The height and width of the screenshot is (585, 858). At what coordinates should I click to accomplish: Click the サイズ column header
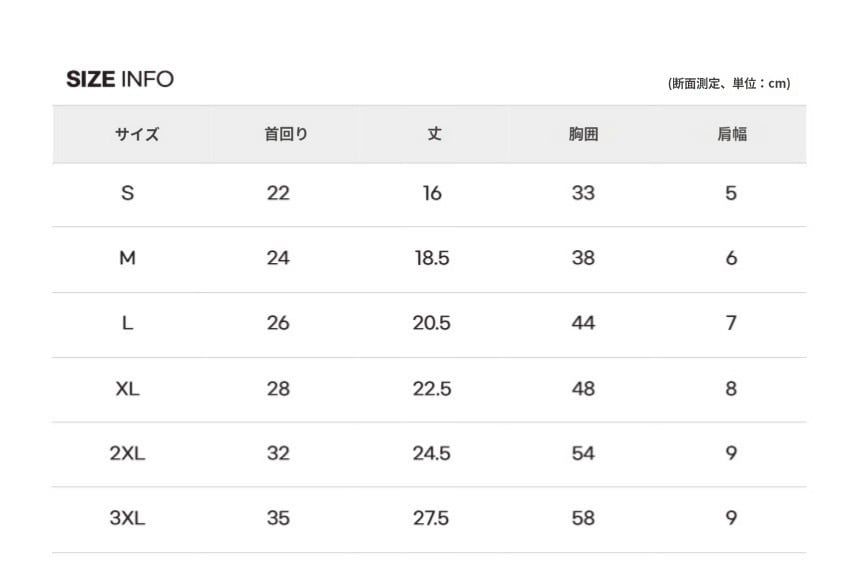point(137,134)
